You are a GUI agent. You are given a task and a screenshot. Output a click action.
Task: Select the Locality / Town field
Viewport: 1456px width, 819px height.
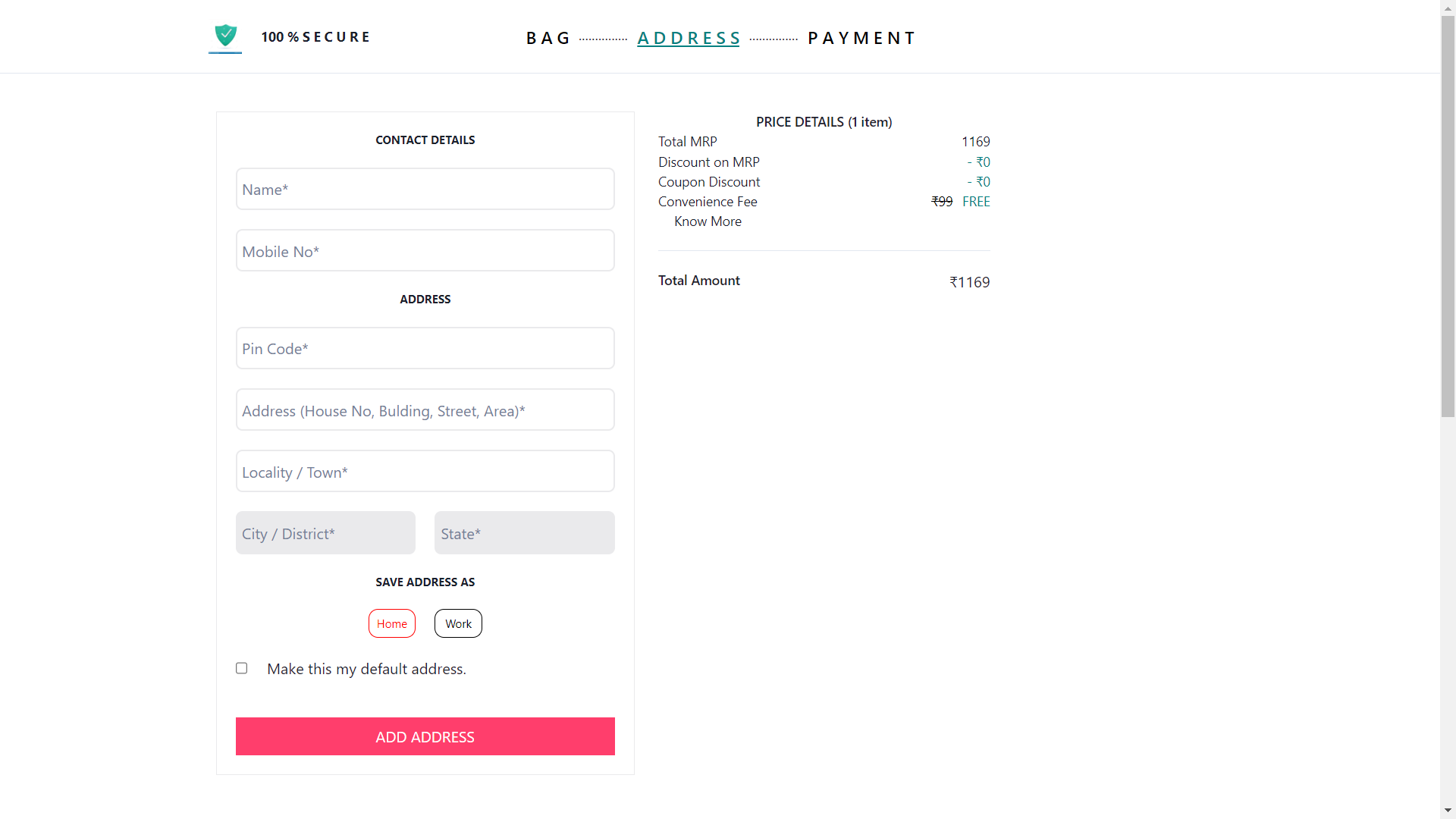[425, 472]
